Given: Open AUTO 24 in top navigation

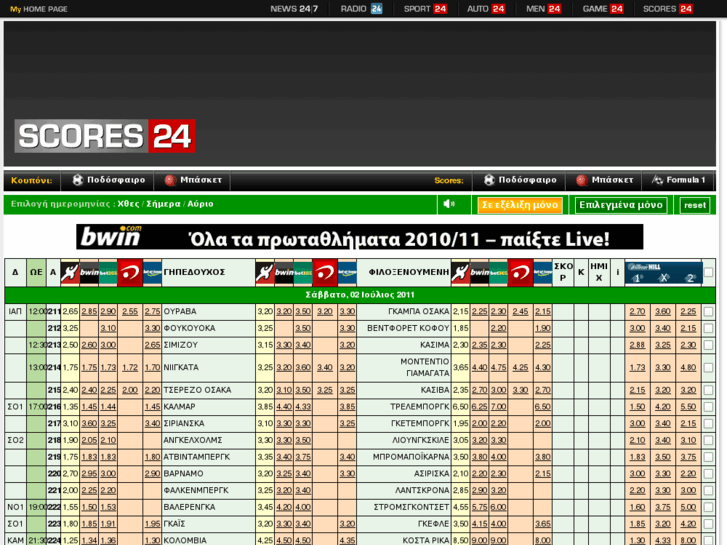Looking at the screenshot, I should tap(485, 9).
